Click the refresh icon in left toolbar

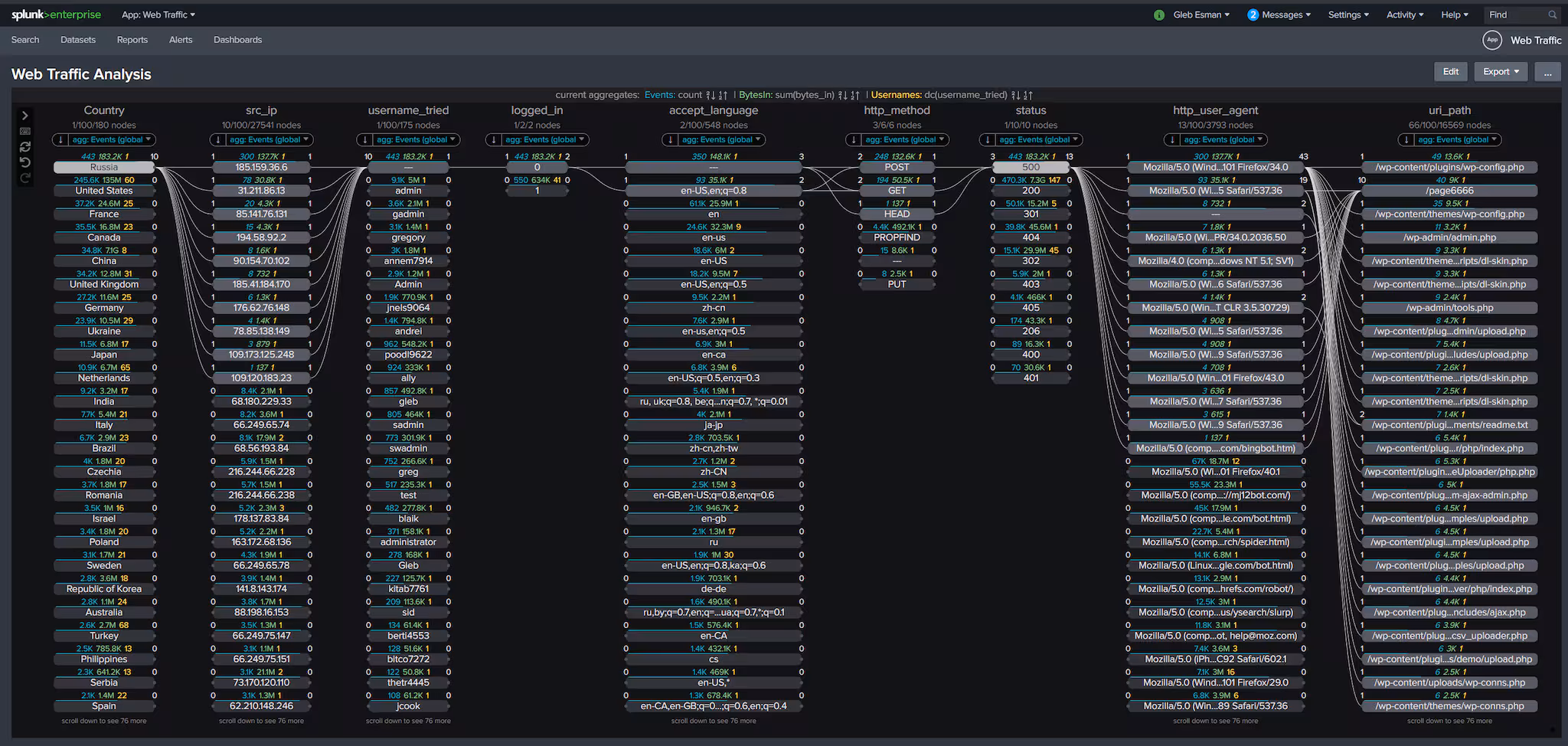tap(24, 146)
